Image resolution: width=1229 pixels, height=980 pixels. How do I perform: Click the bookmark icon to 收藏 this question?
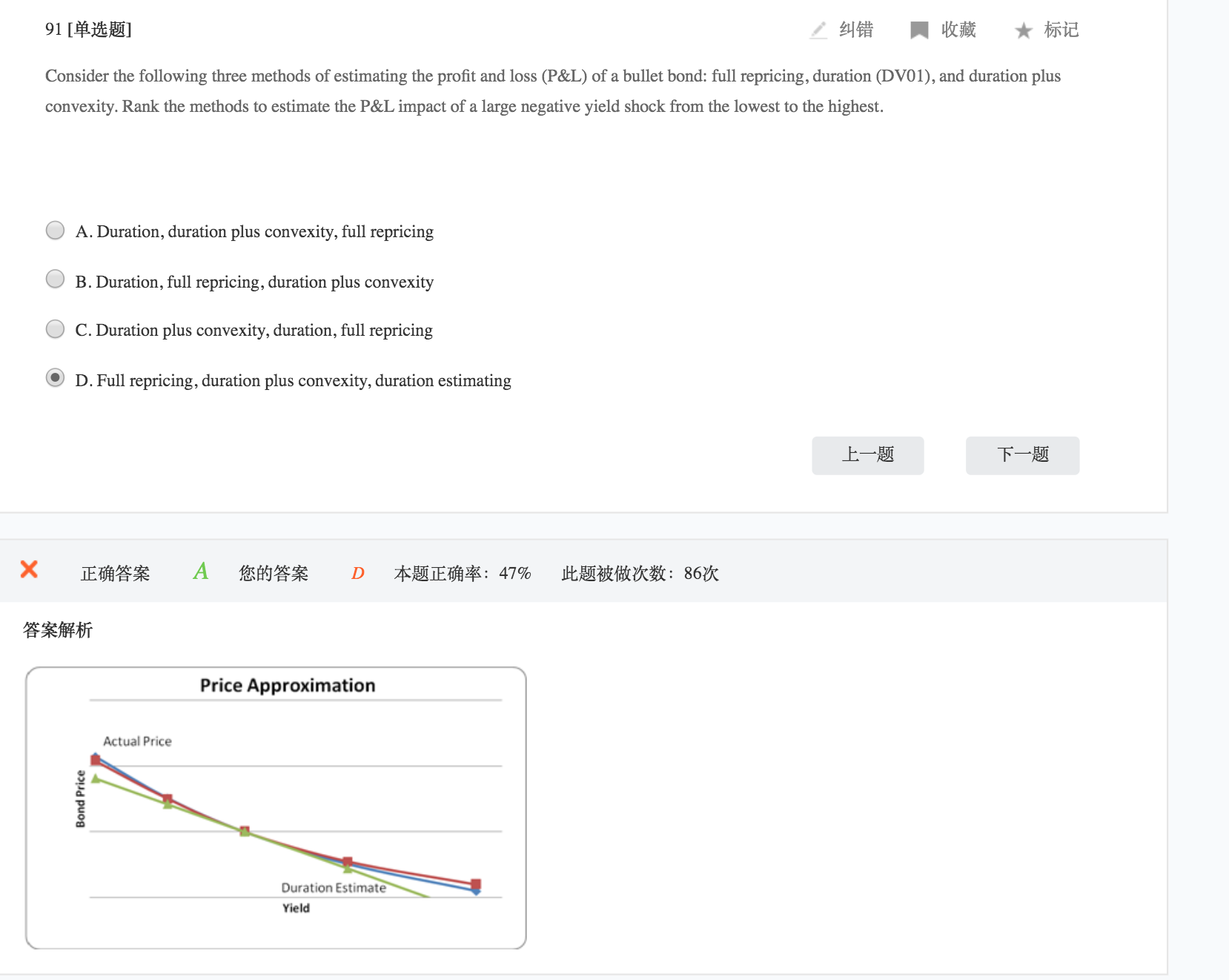919,30
